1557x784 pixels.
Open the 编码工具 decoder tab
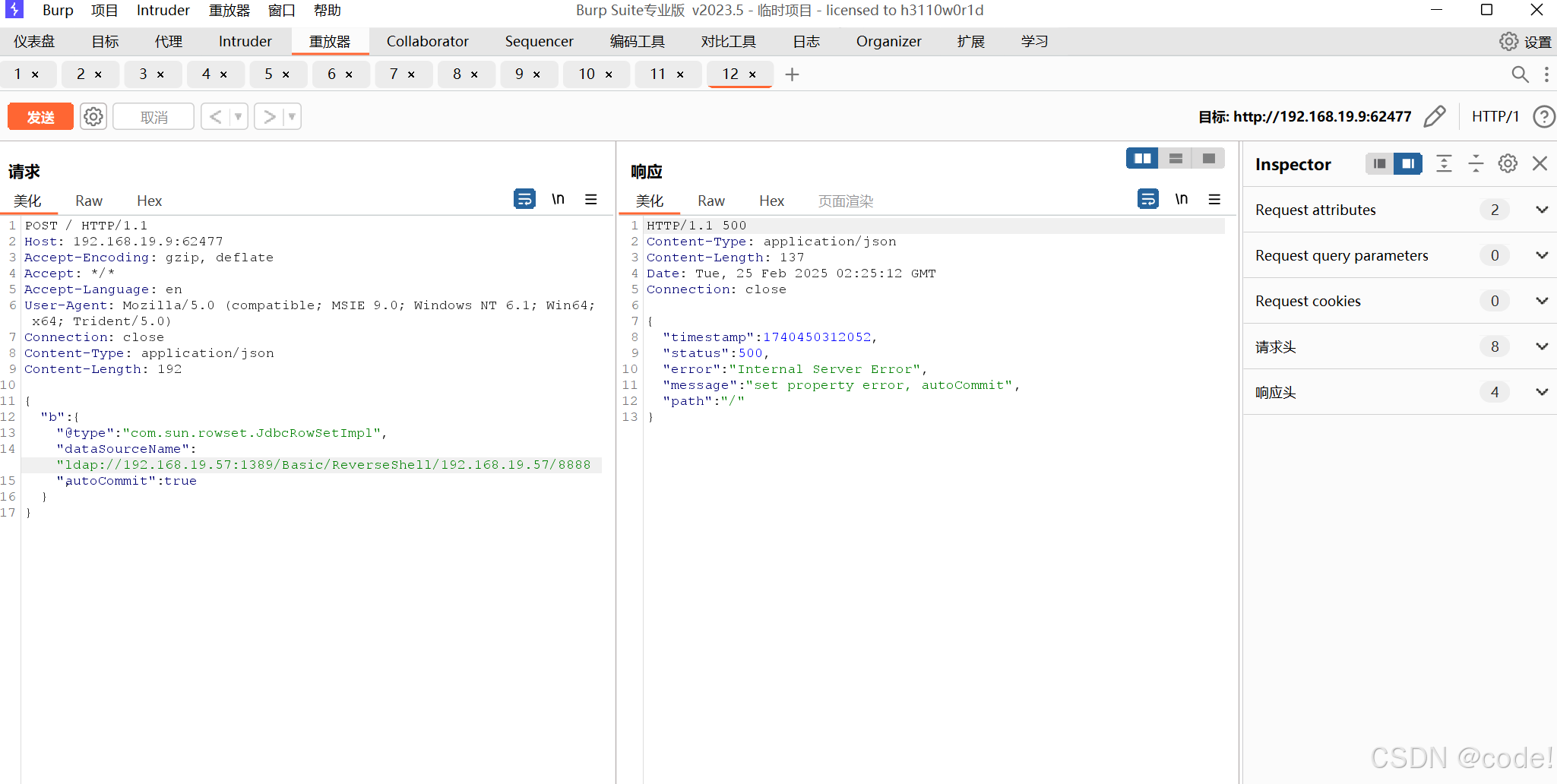click(x=637, y=42)
